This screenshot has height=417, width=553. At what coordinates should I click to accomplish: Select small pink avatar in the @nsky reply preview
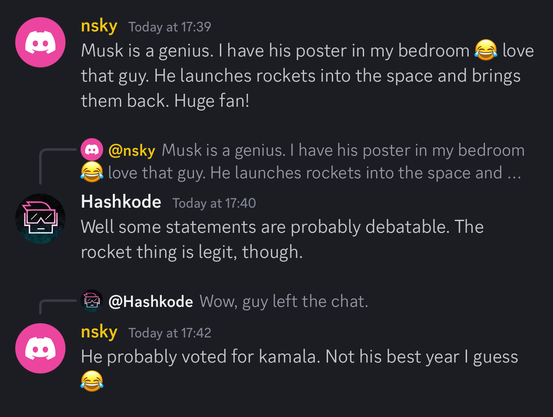pyautogui.click(x=92, y=150)
